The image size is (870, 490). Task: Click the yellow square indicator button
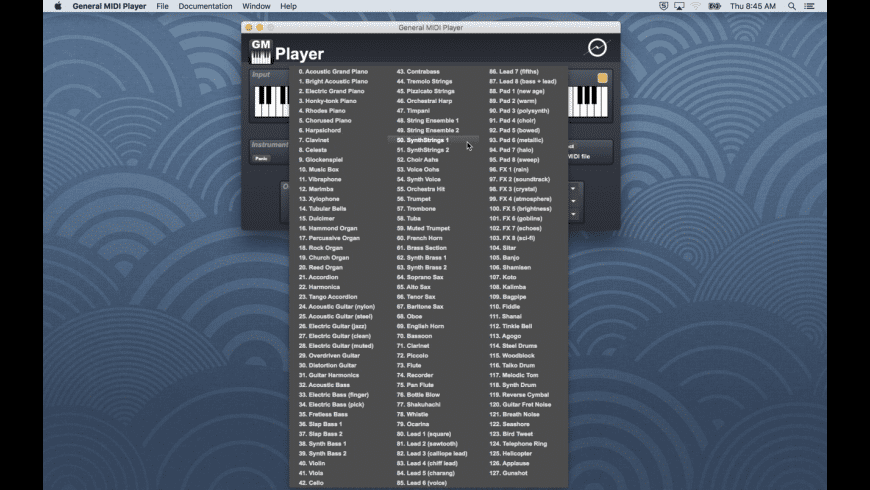pyautogui.click(x=603, y=78)
